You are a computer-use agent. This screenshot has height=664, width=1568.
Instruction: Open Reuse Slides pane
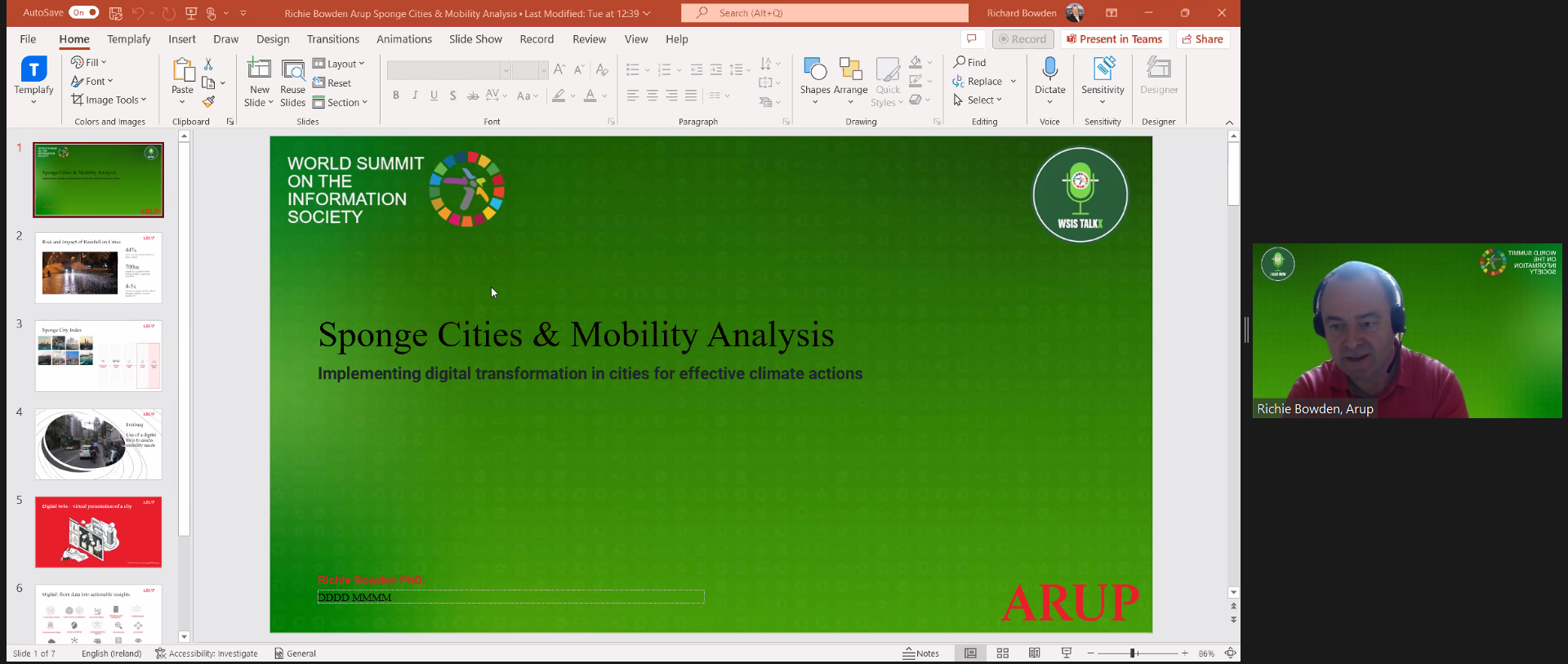click(292, 82)
